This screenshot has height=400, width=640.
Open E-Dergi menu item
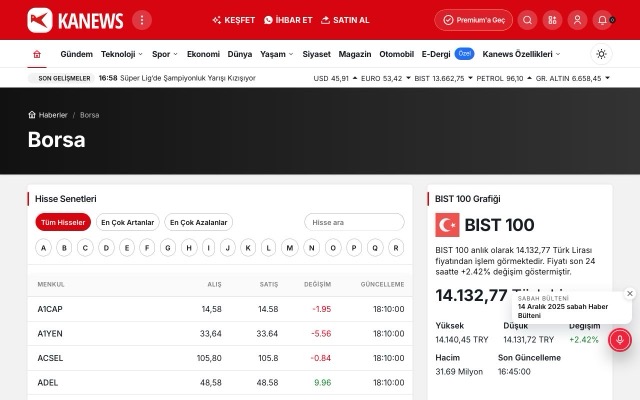tap(436, 54)
